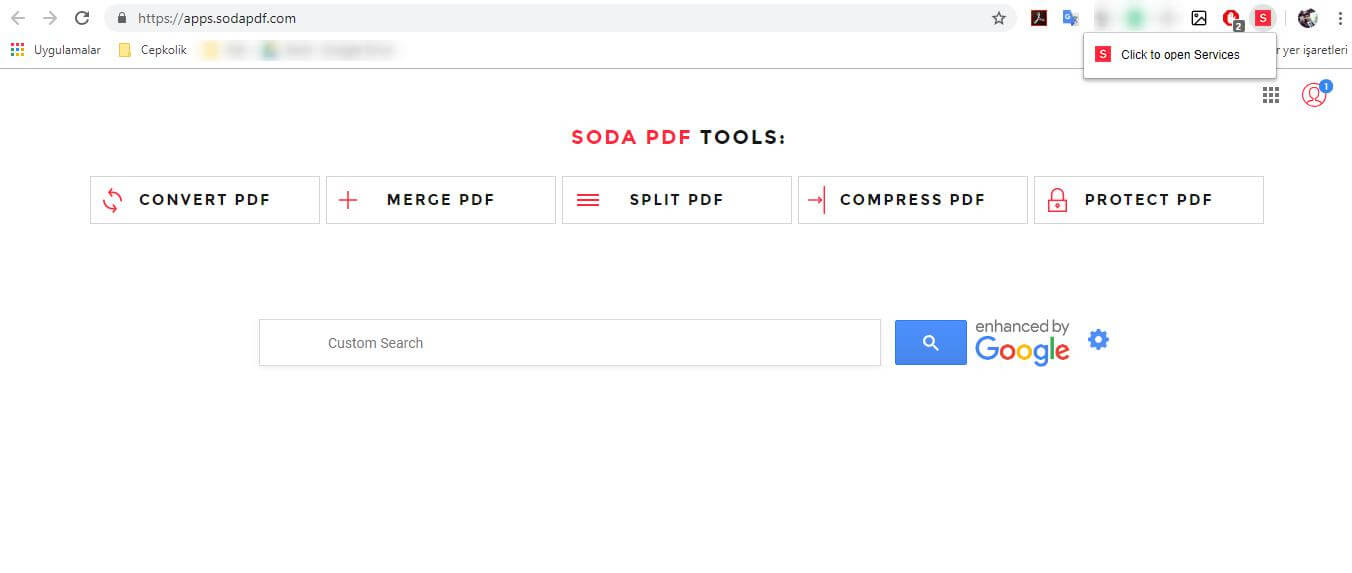Reload the page
Image resolution: width=1352 pixels, height=573 pixels.
83,18
